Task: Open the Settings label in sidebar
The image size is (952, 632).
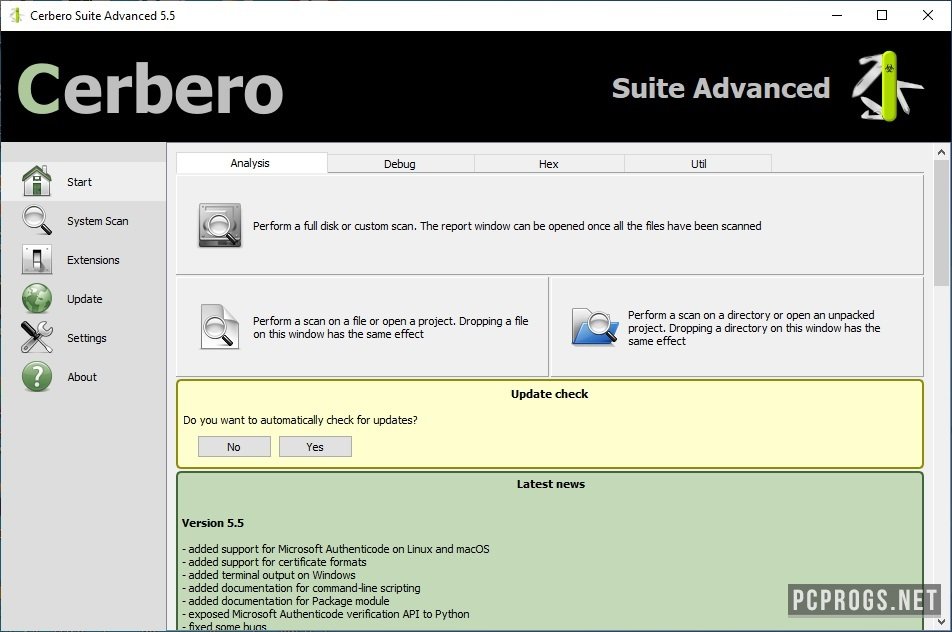Action: coord(86,338)
